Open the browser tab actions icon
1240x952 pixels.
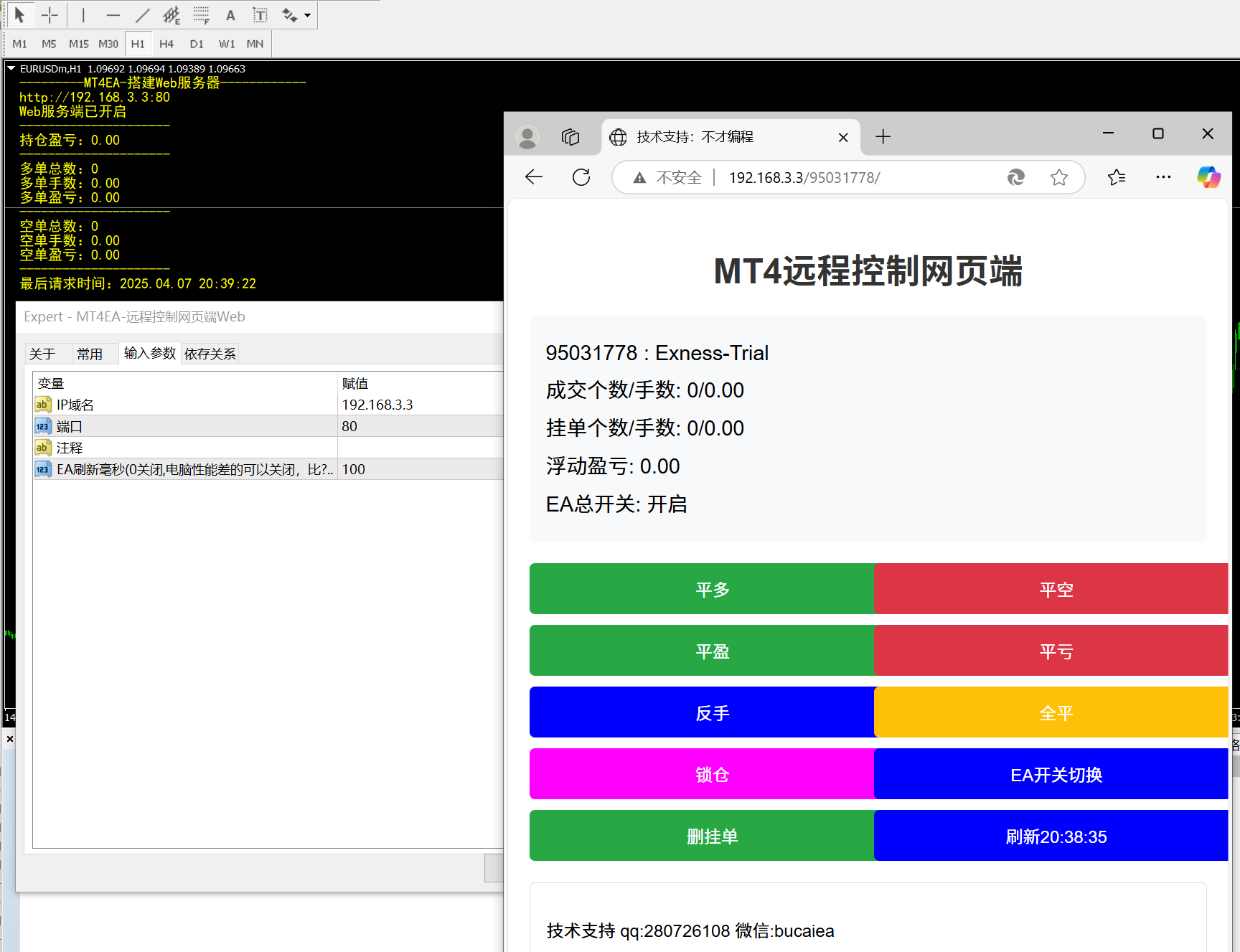[x=570, y=137]
